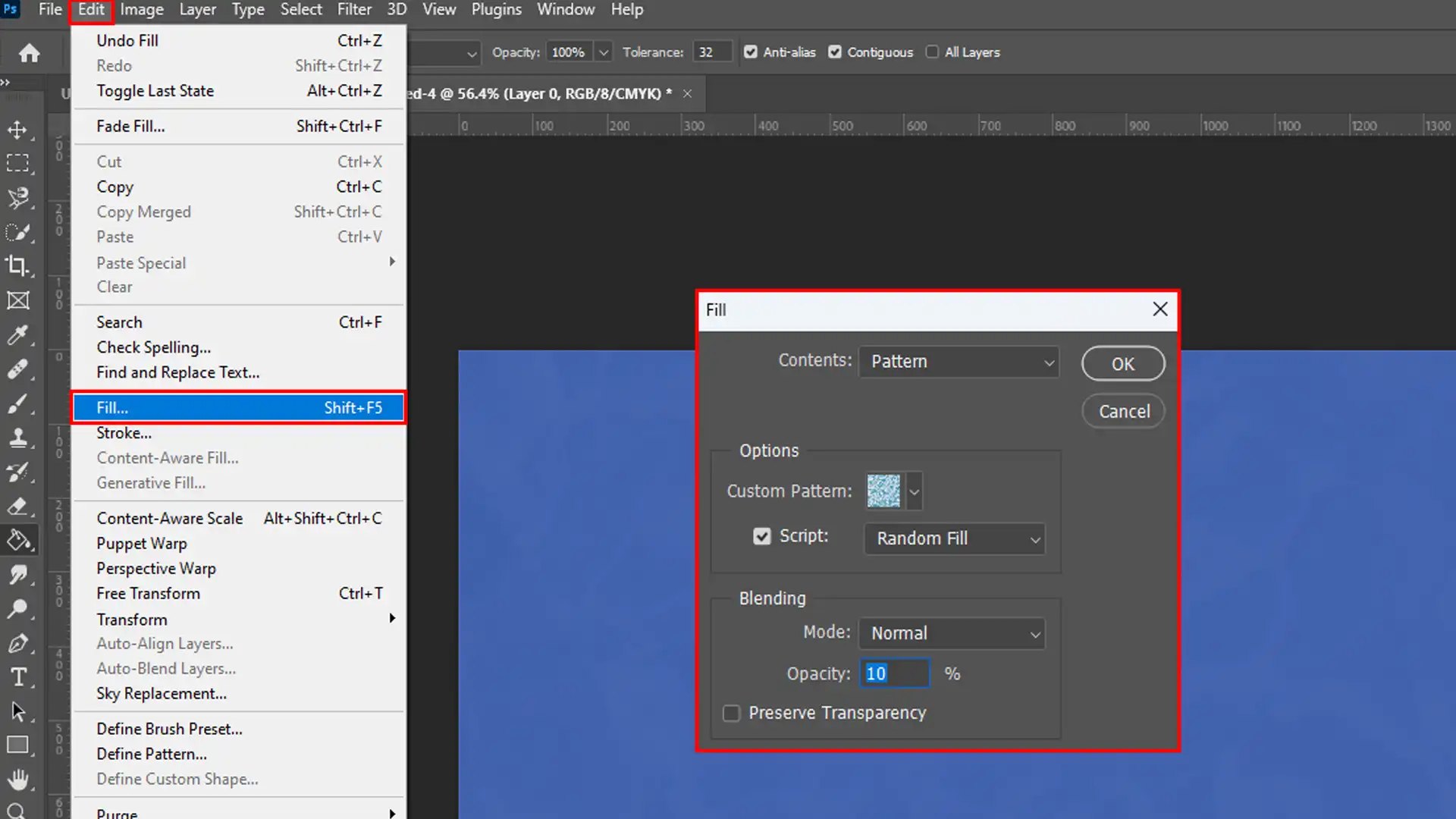Viewport: 1456px width, 819px height.
Task: Select the Smudge tool
Action: [x=18, y=575]
